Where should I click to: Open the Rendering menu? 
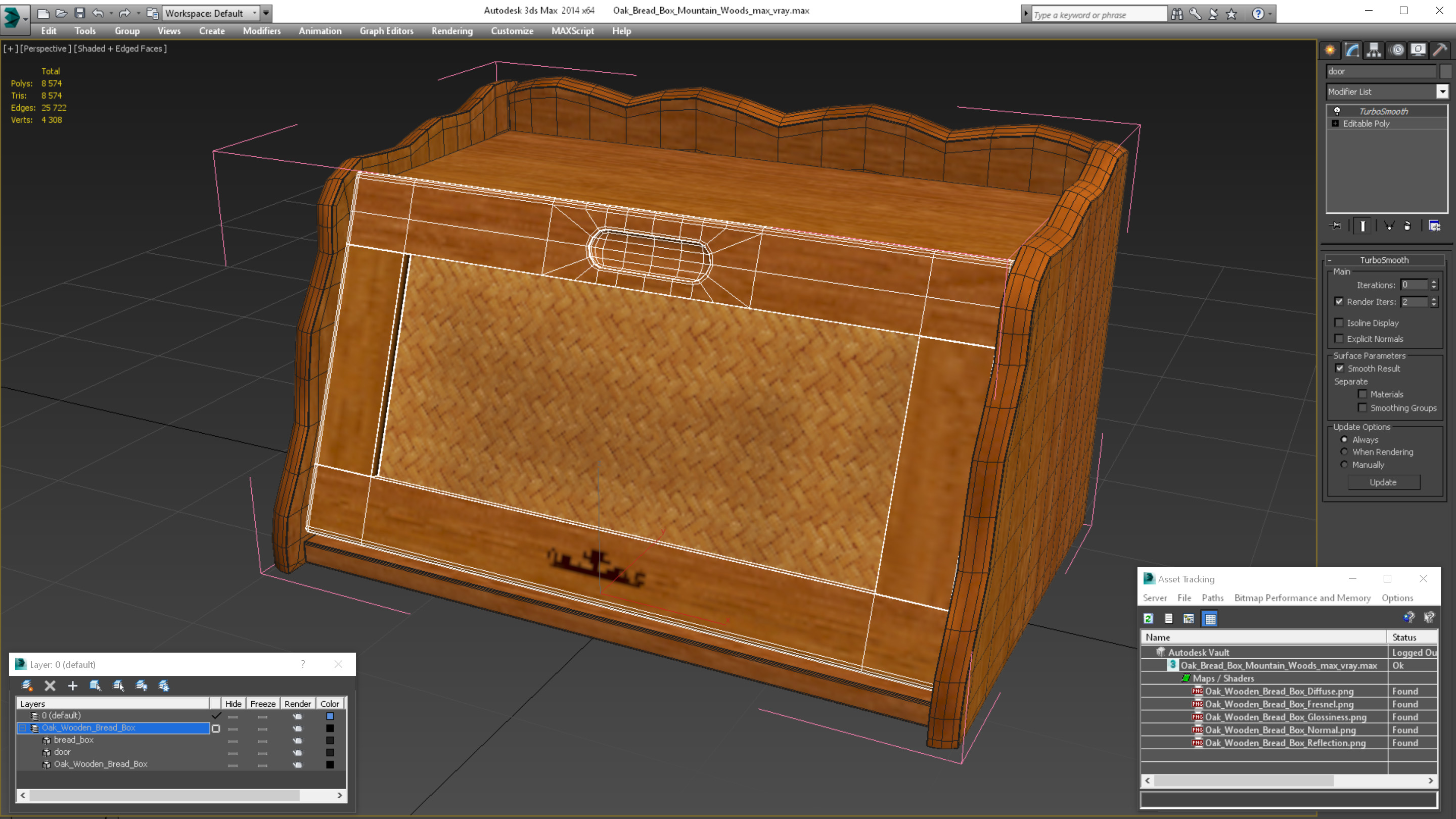tap(451, 31)
